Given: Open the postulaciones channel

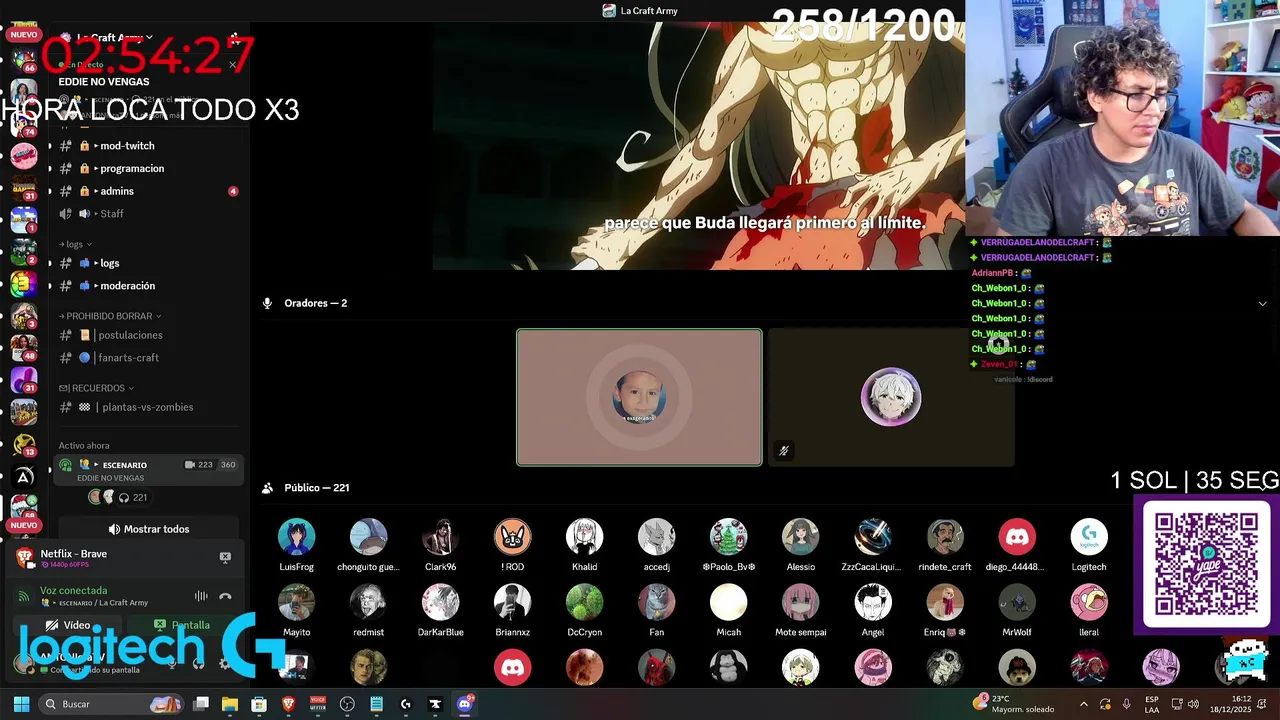Looking at the screenshot, I should (x=148, y=335).
